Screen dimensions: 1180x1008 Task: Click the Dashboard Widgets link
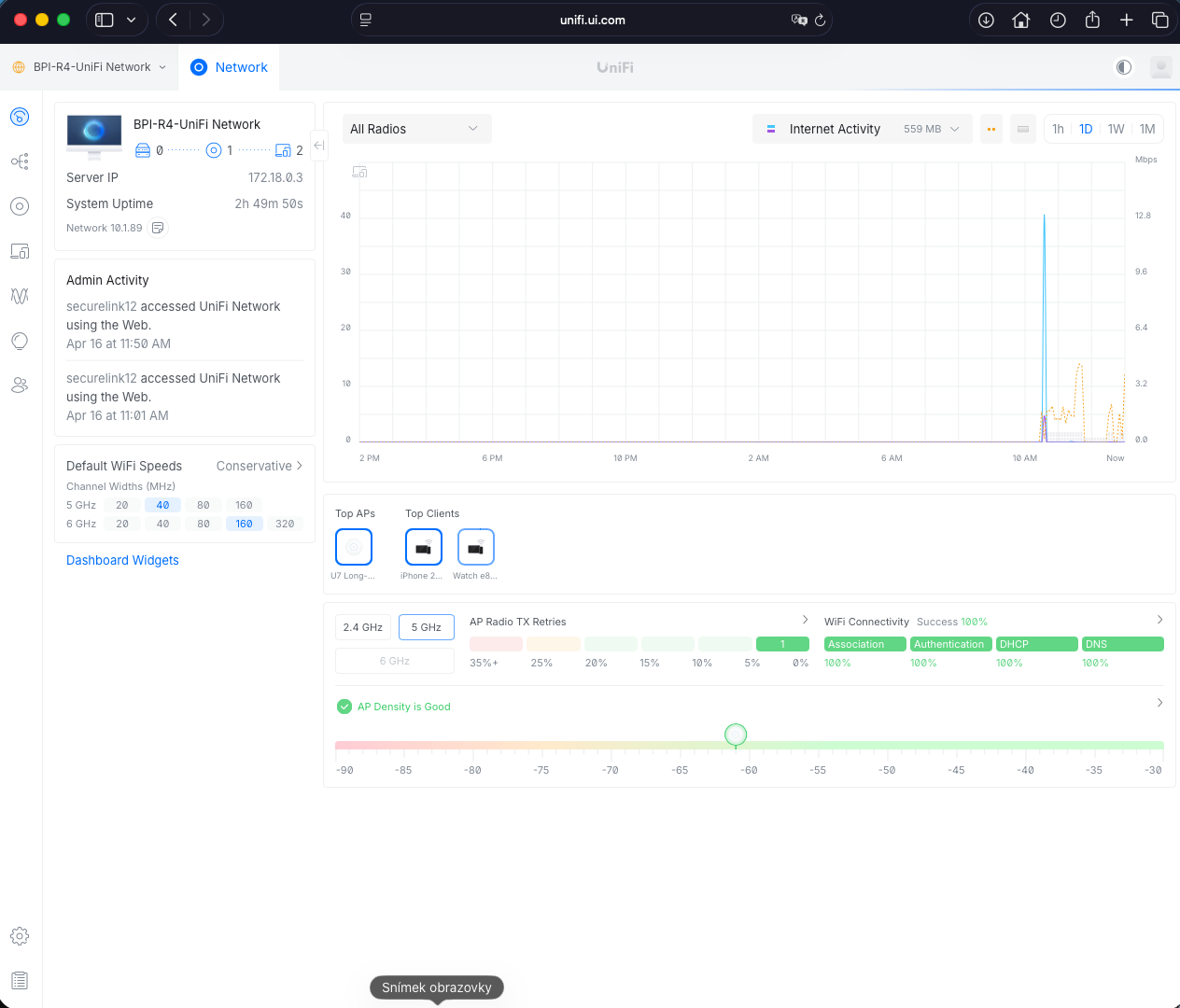pos(122,560)
